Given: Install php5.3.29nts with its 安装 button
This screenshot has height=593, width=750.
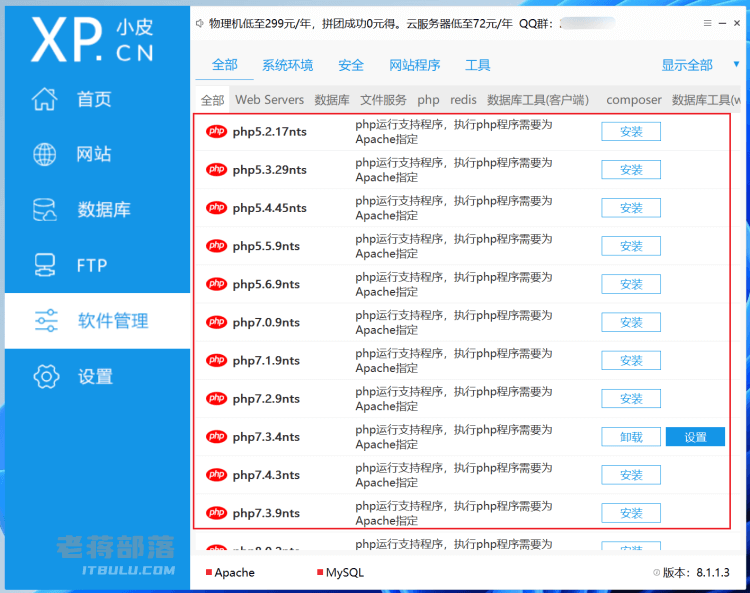Looking at the screenshot, I should pyautogui.click(x=631, y=170).
